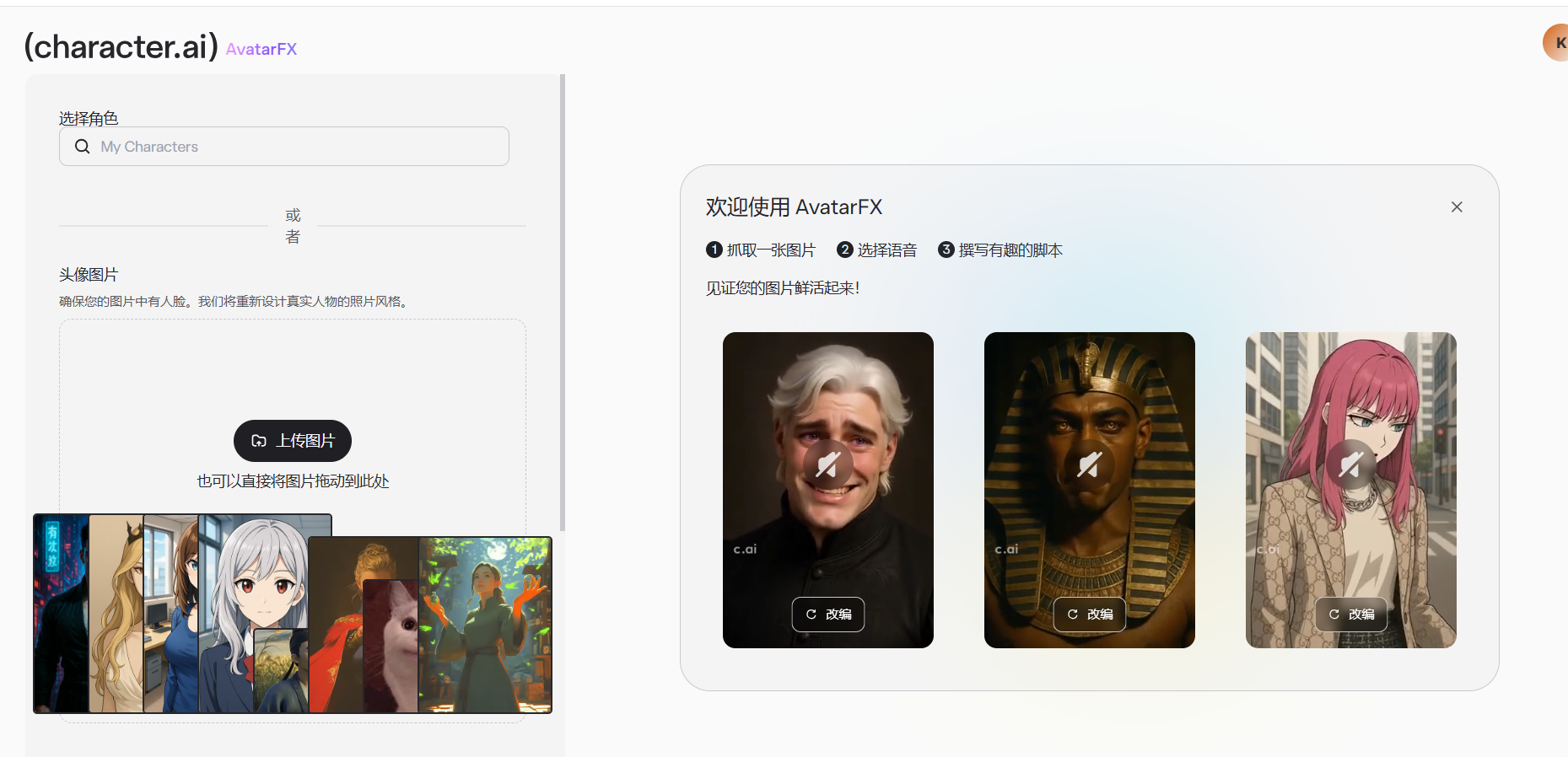1568x757 pixels.
Task: Unmute the white-haired man avatar video
Action: point(827,464)
